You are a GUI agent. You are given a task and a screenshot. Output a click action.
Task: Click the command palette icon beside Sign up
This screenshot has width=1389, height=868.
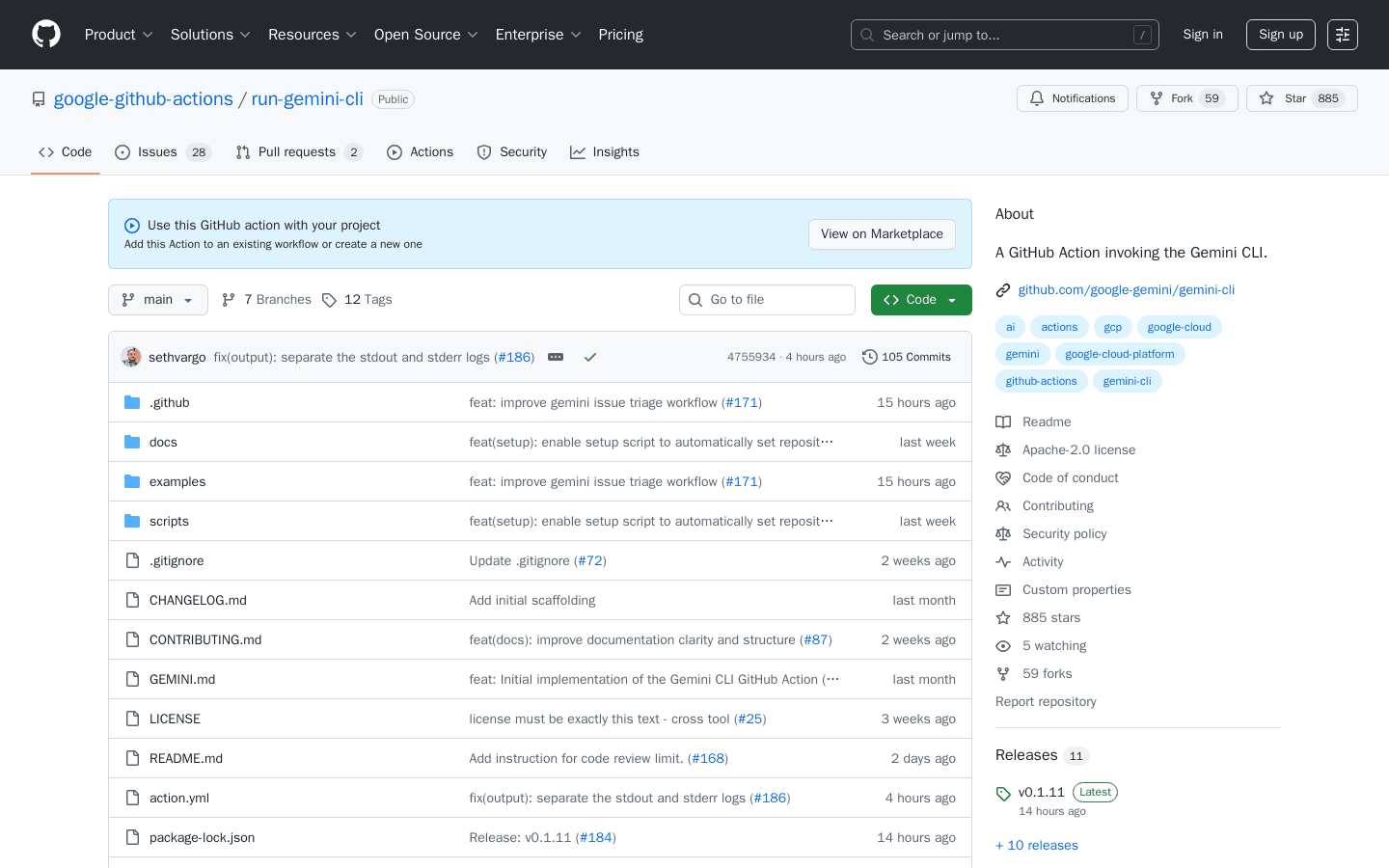pos(1342,34)
